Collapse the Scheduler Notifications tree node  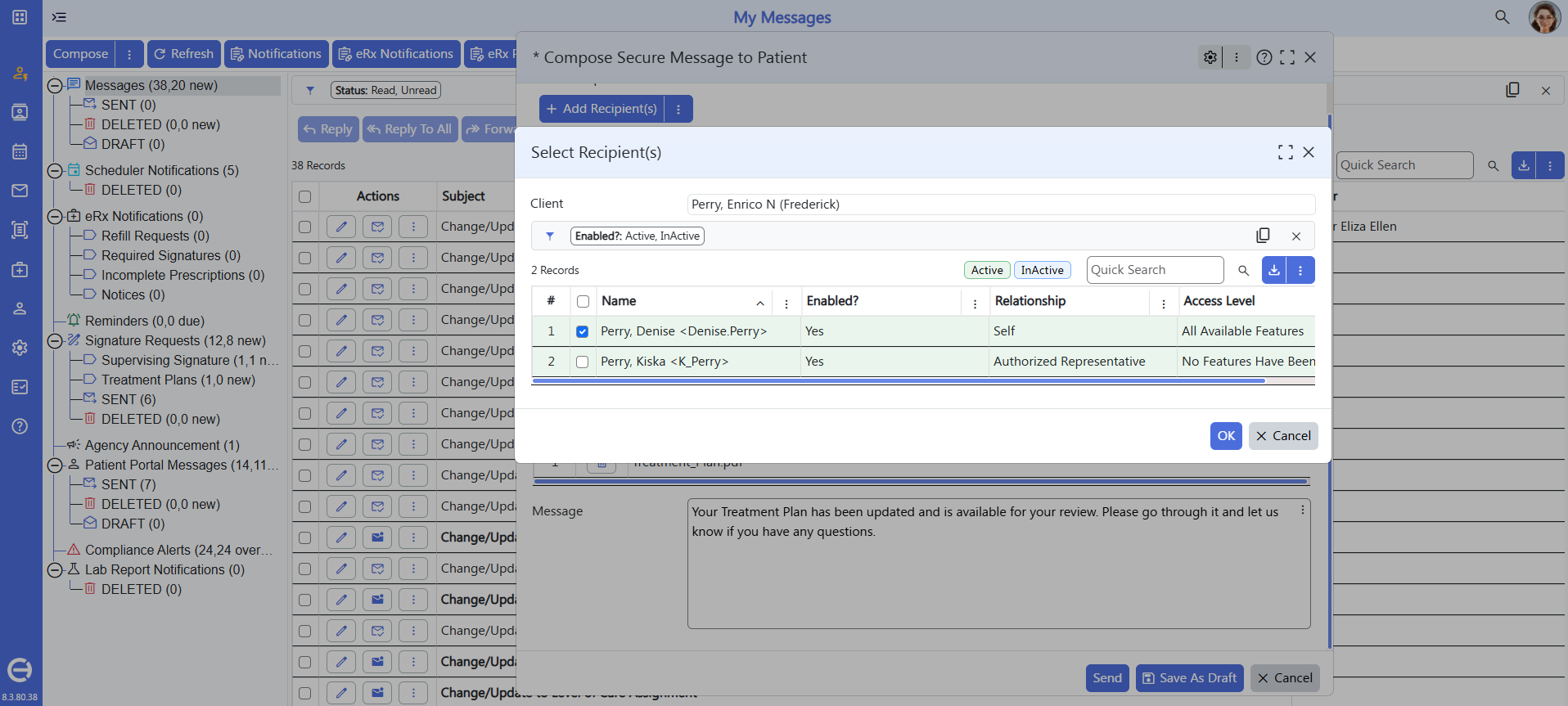pos(55,170)
